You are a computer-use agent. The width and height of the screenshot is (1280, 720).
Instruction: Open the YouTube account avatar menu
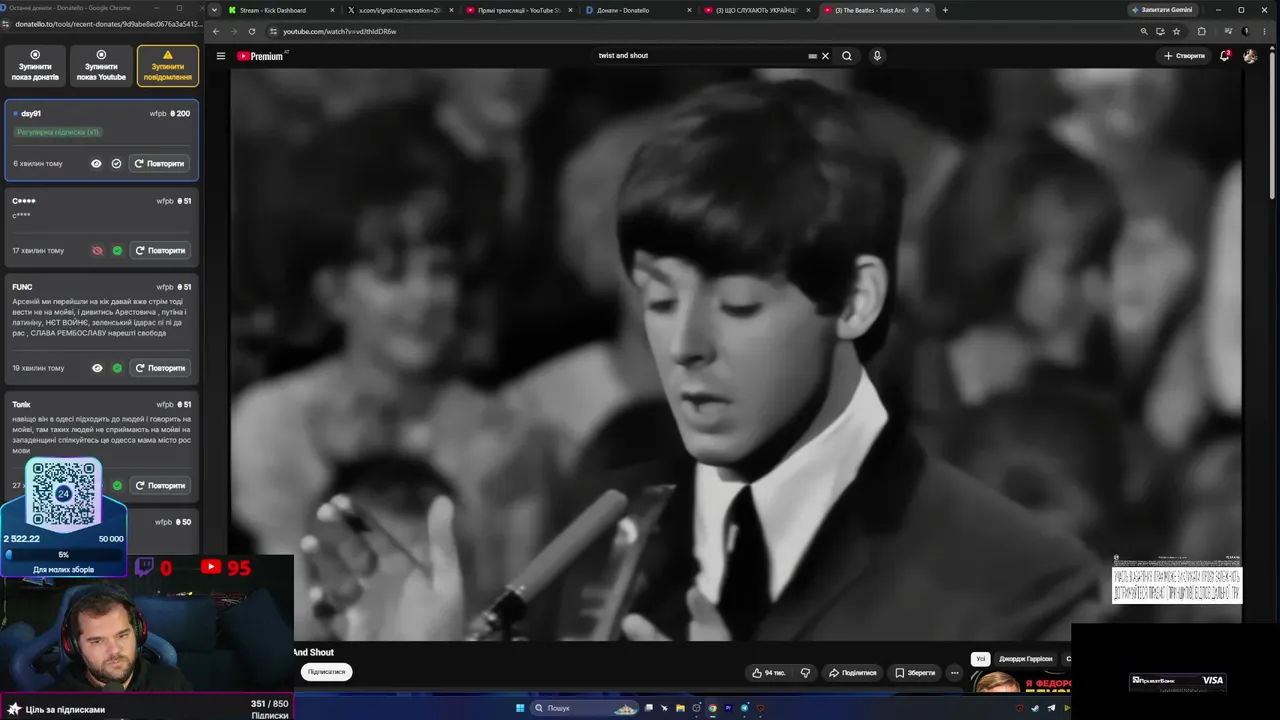1250,56
